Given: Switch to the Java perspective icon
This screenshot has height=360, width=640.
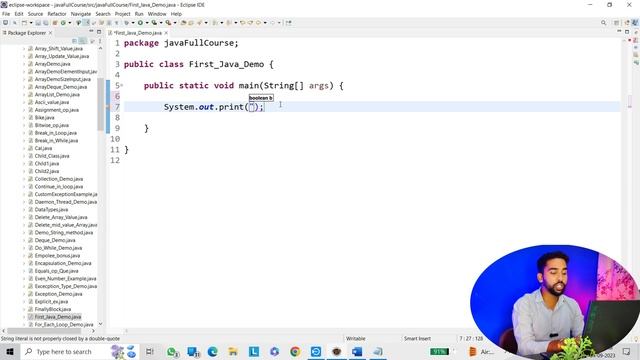Looking at the screenshot, I should [635, 23].
